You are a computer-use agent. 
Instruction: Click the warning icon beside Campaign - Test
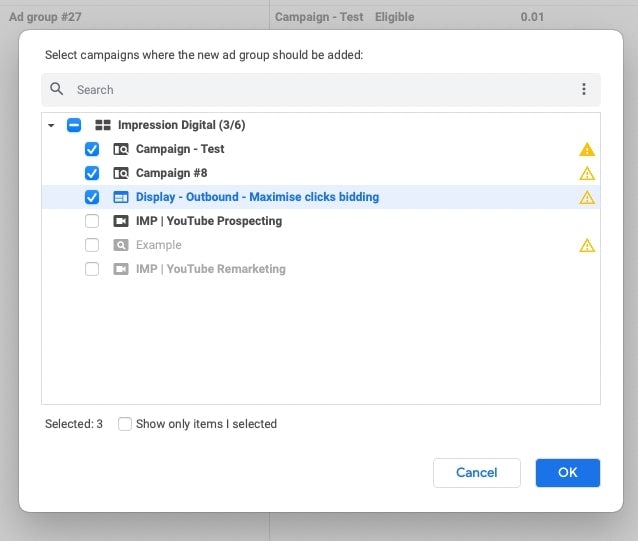587,149
